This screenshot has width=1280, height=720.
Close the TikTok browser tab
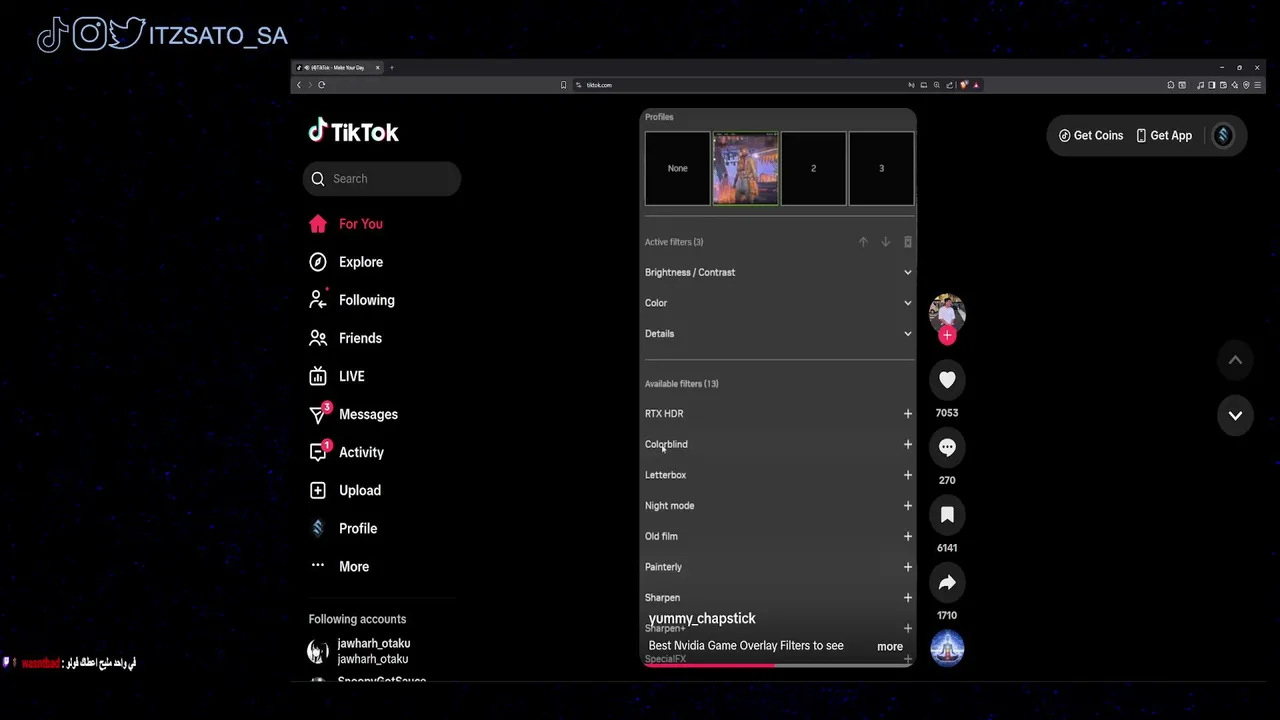pos(377,68)
